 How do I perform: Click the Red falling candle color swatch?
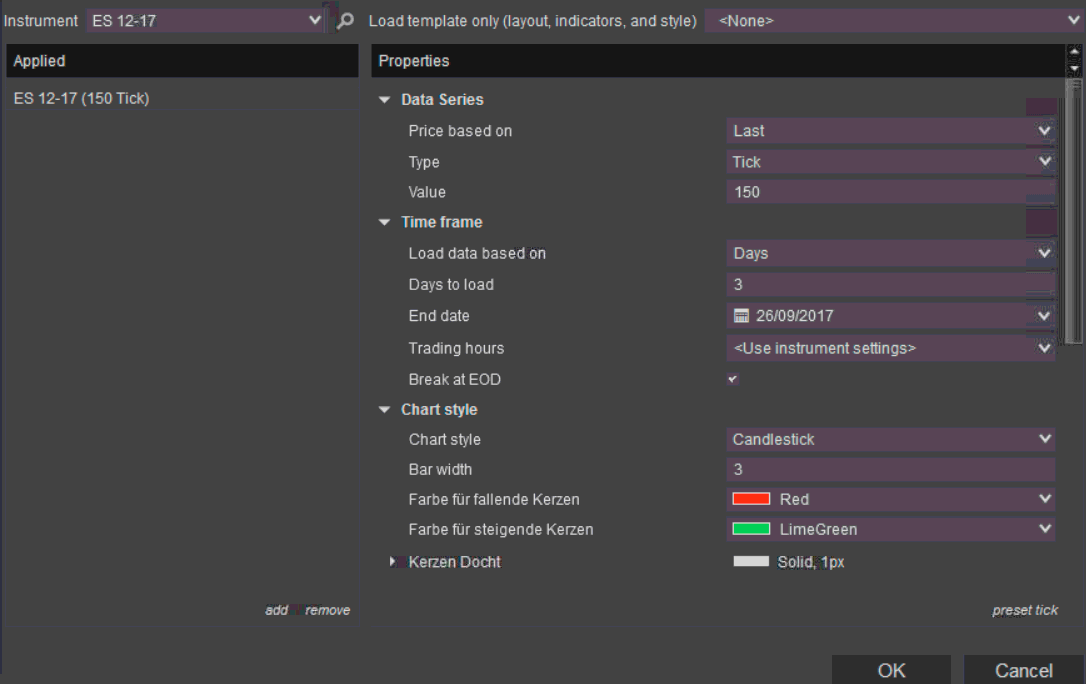point(751,499)
